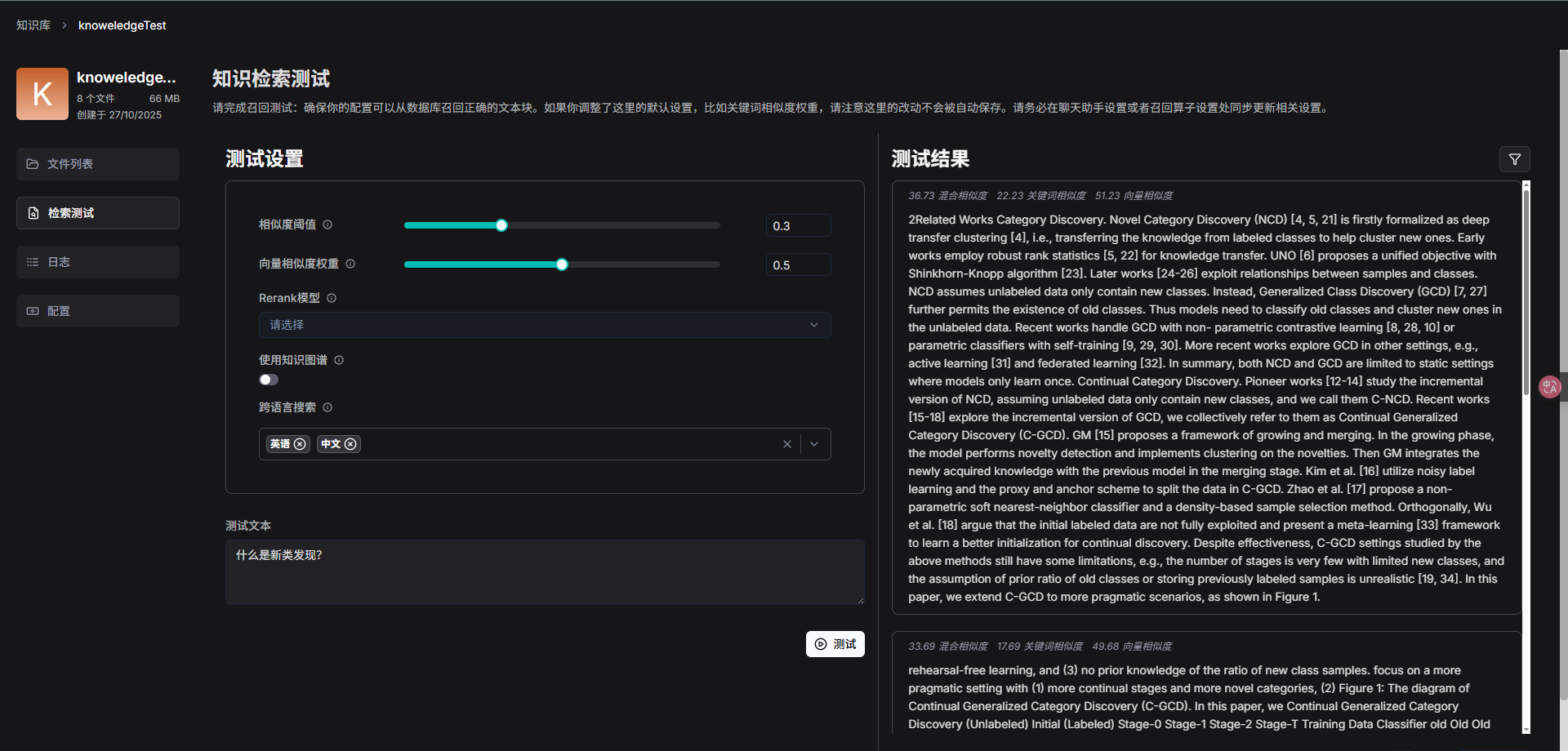
Task: Select the 检索测试 menu item
Action: point(98,213)
